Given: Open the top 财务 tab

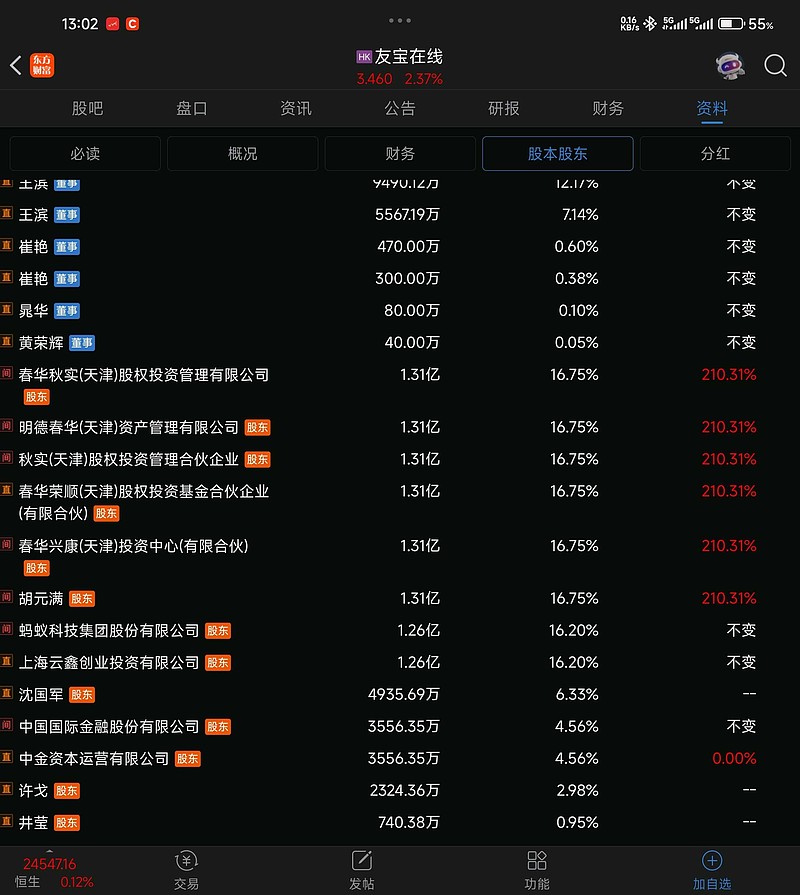Looking at the screenshot, I should coord(608,108).
